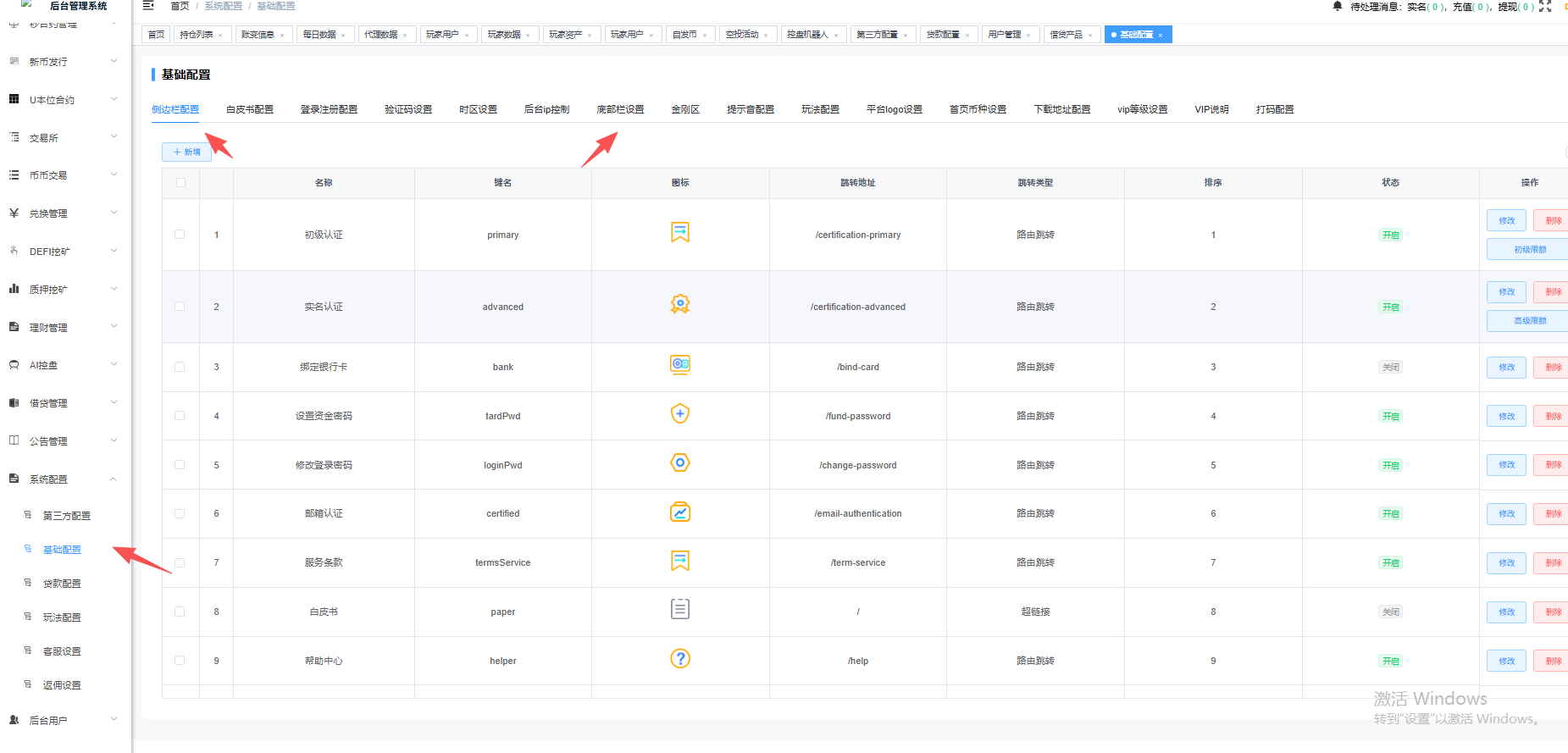Close the 账变信息 tab
The height and width of the screenshot is (753, 1568).
[282, 35]
